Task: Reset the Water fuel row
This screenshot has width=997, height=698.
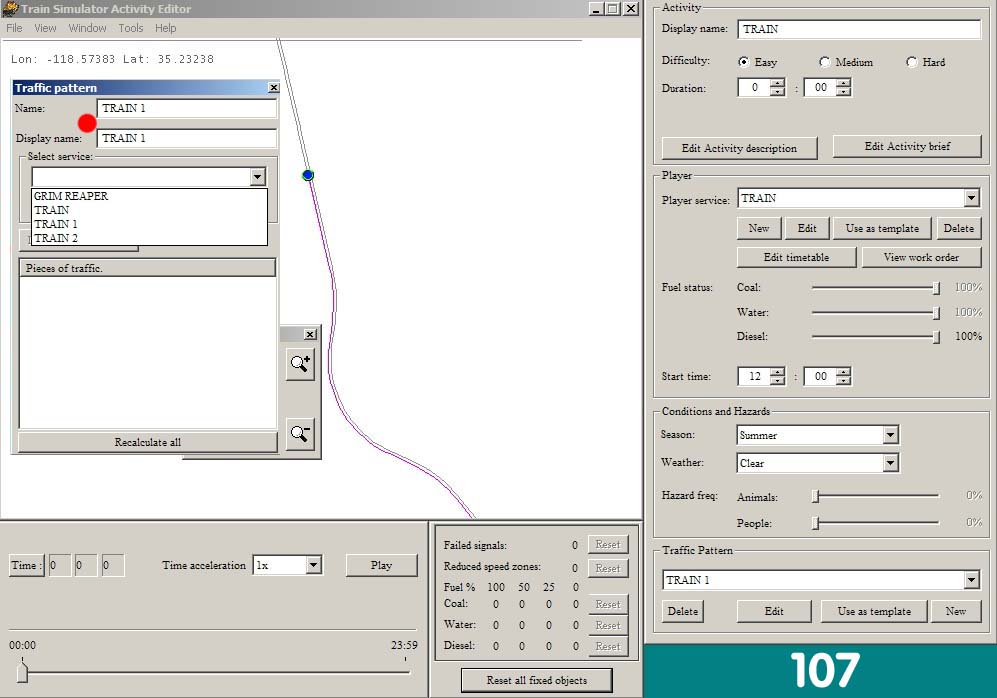Action: click(x=608, y=626)
